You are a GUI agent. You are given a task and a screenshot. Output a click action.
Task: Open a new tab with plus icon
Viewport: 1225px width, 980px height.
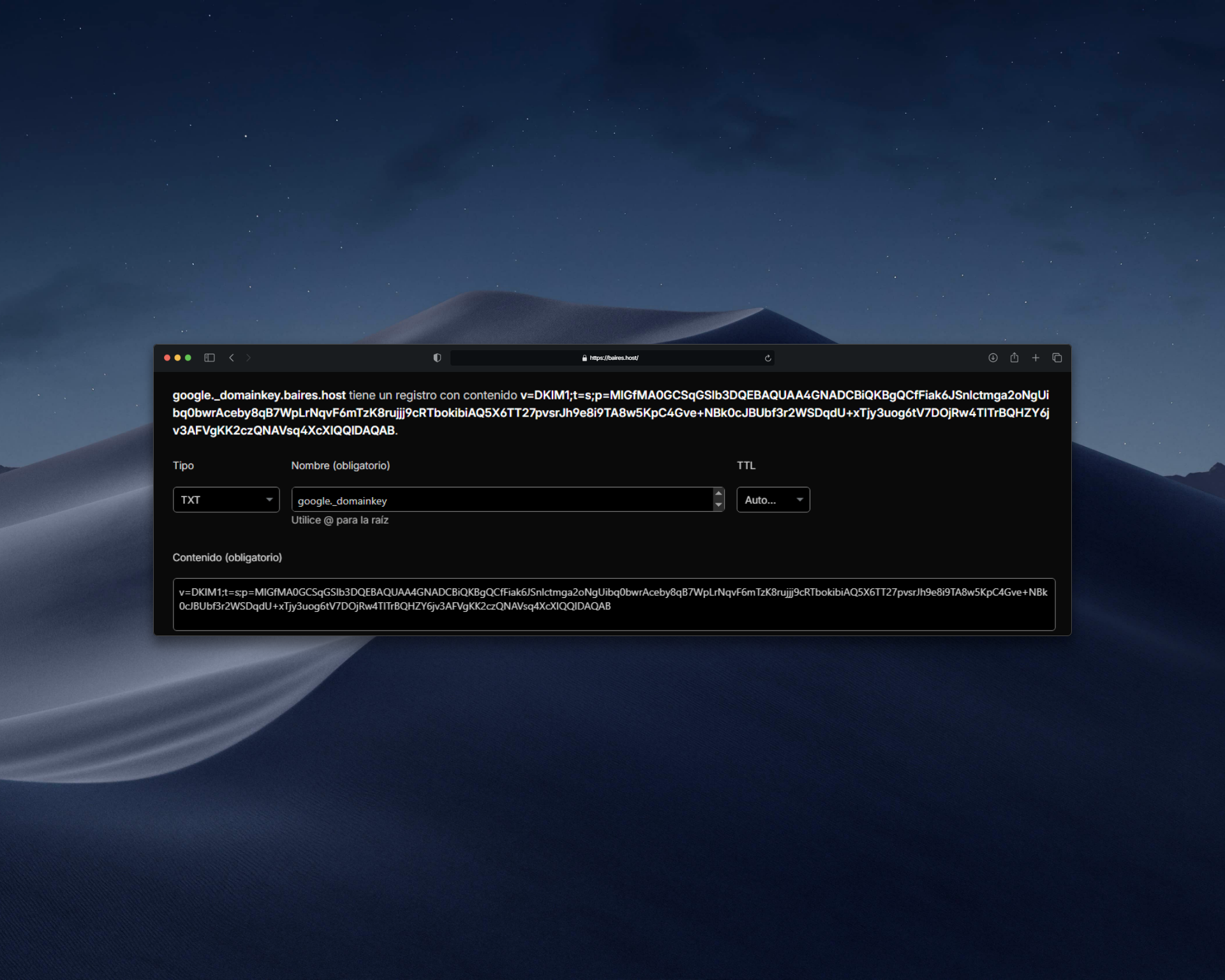(x=1036, y=358)
